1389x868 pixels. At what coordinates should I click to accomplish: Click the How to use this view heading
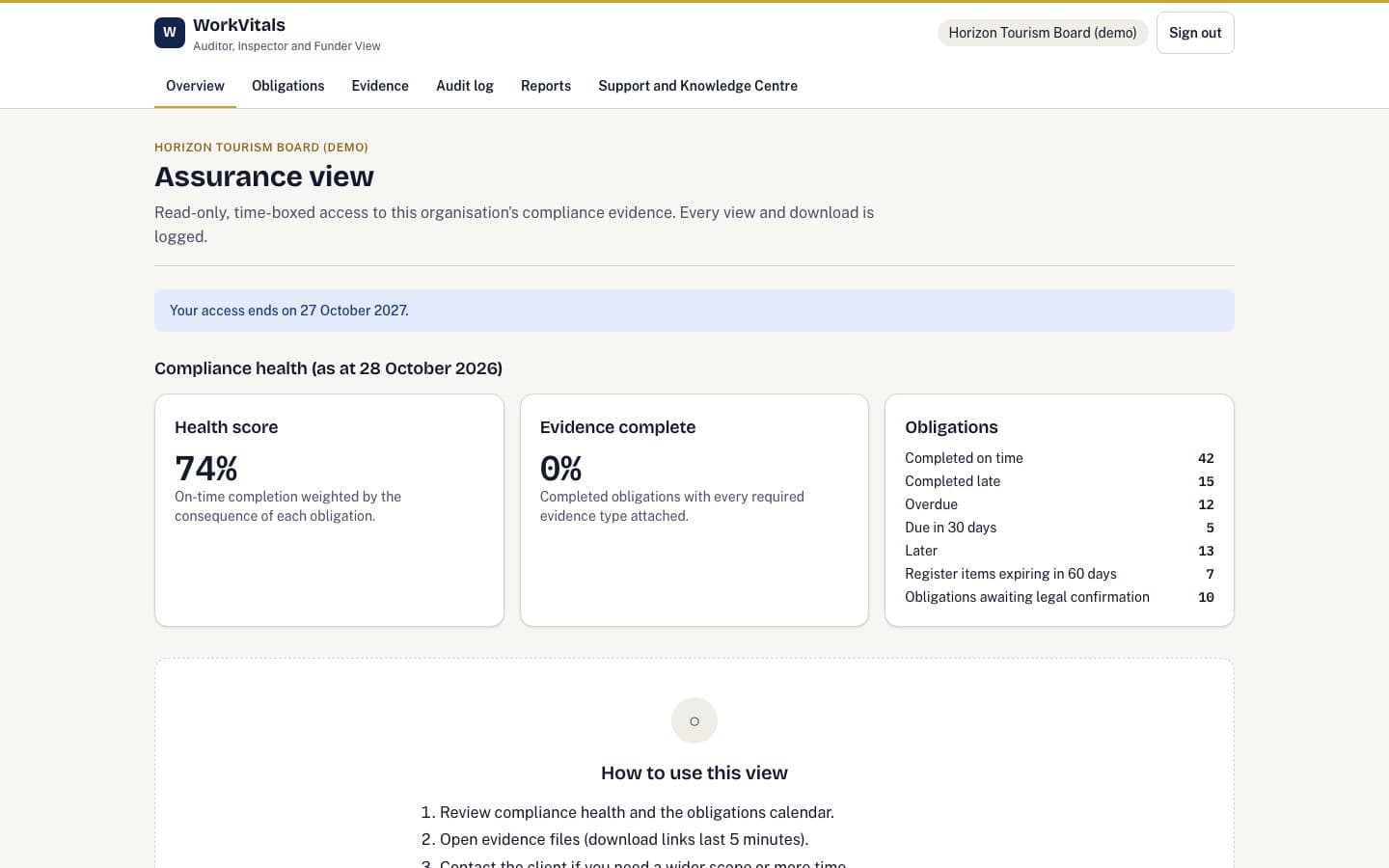pos(694,773)
